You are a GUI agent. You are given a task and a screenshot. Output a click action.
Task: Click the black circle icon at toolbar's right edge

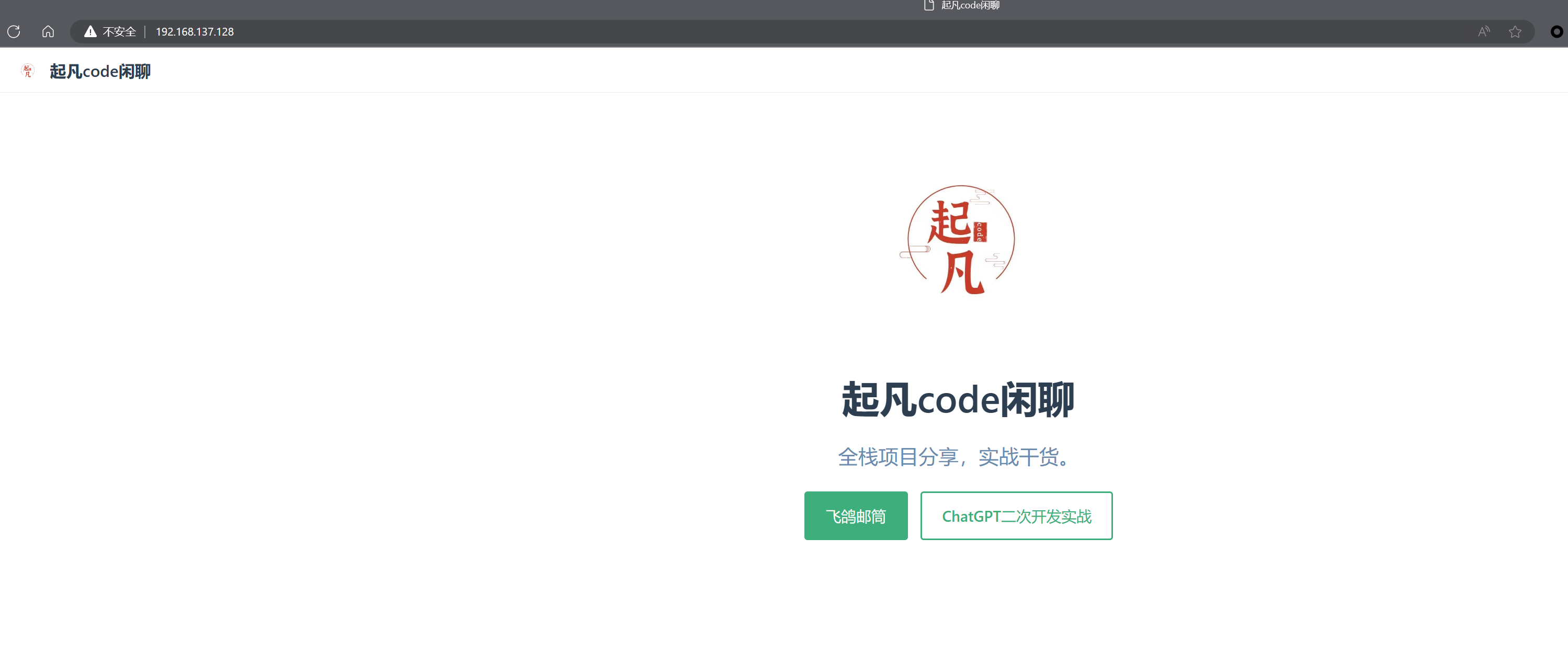point(1556,32)
